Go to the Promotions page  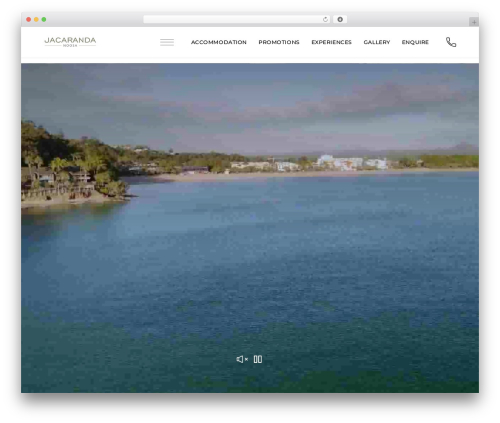(279, 42)
